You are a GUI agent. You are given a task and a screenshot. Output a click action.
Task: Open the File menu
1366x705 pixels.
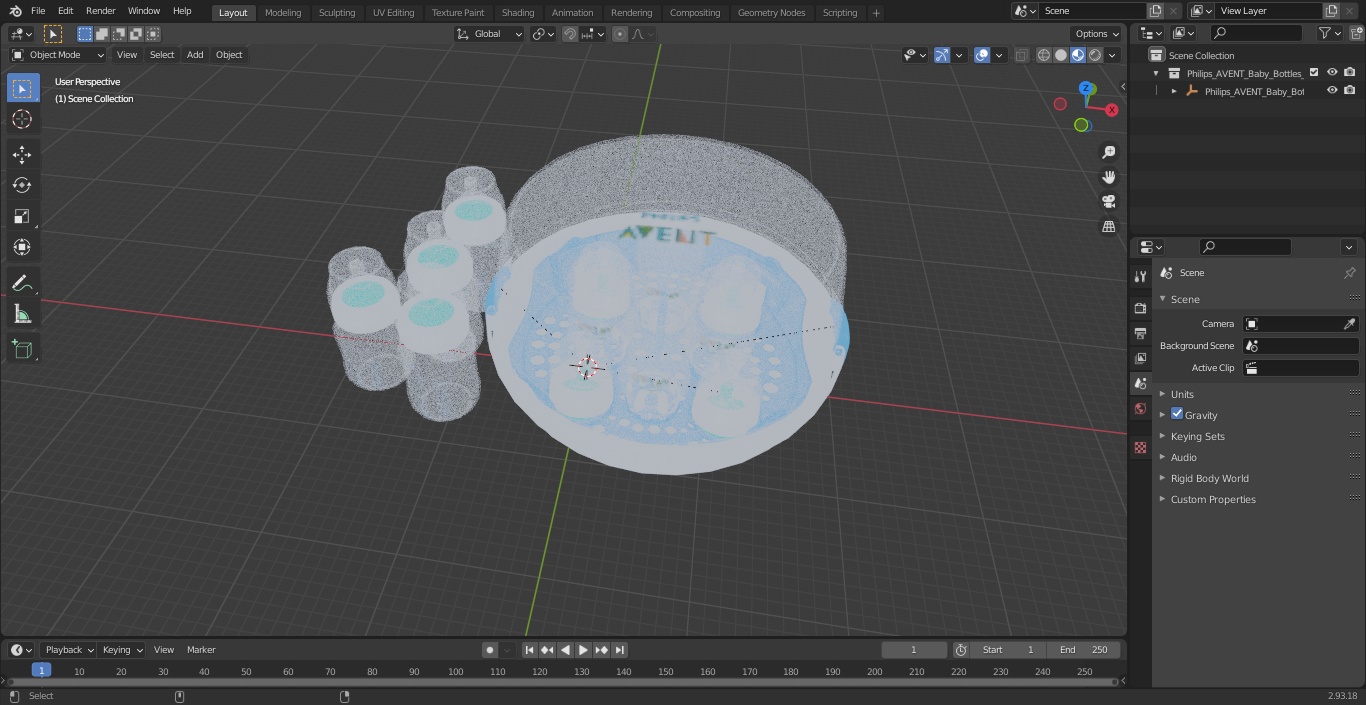38,11
